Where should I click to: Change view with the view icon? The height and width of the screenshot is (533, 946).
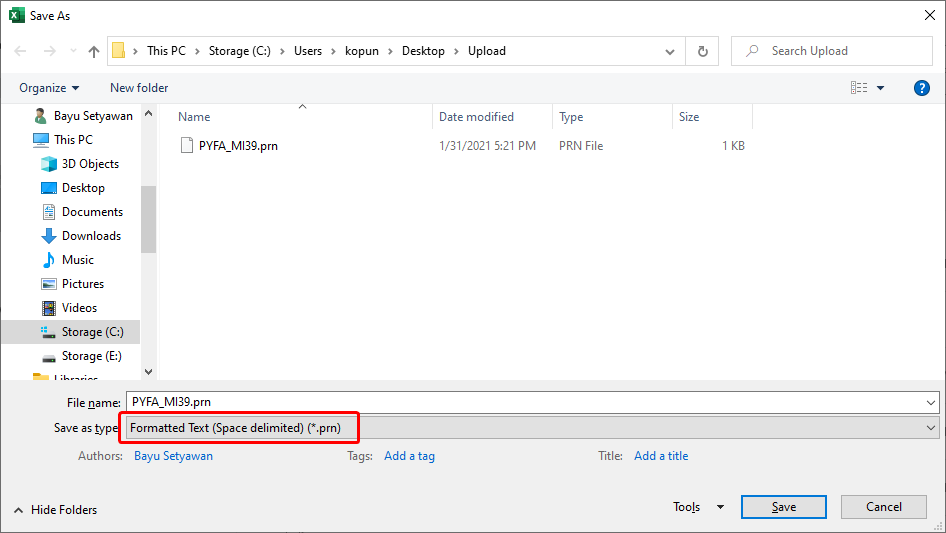[x=859, y=88]
